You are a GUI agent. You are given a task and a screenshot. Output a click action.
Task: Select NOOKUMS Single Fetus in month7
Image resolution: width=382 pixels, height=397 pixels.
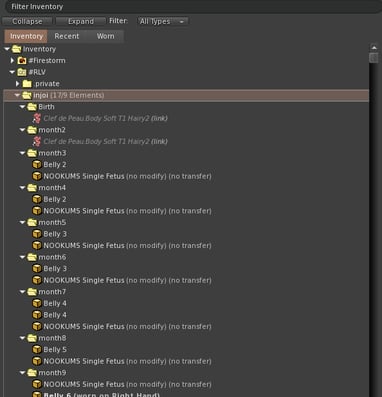pos(127,326)
